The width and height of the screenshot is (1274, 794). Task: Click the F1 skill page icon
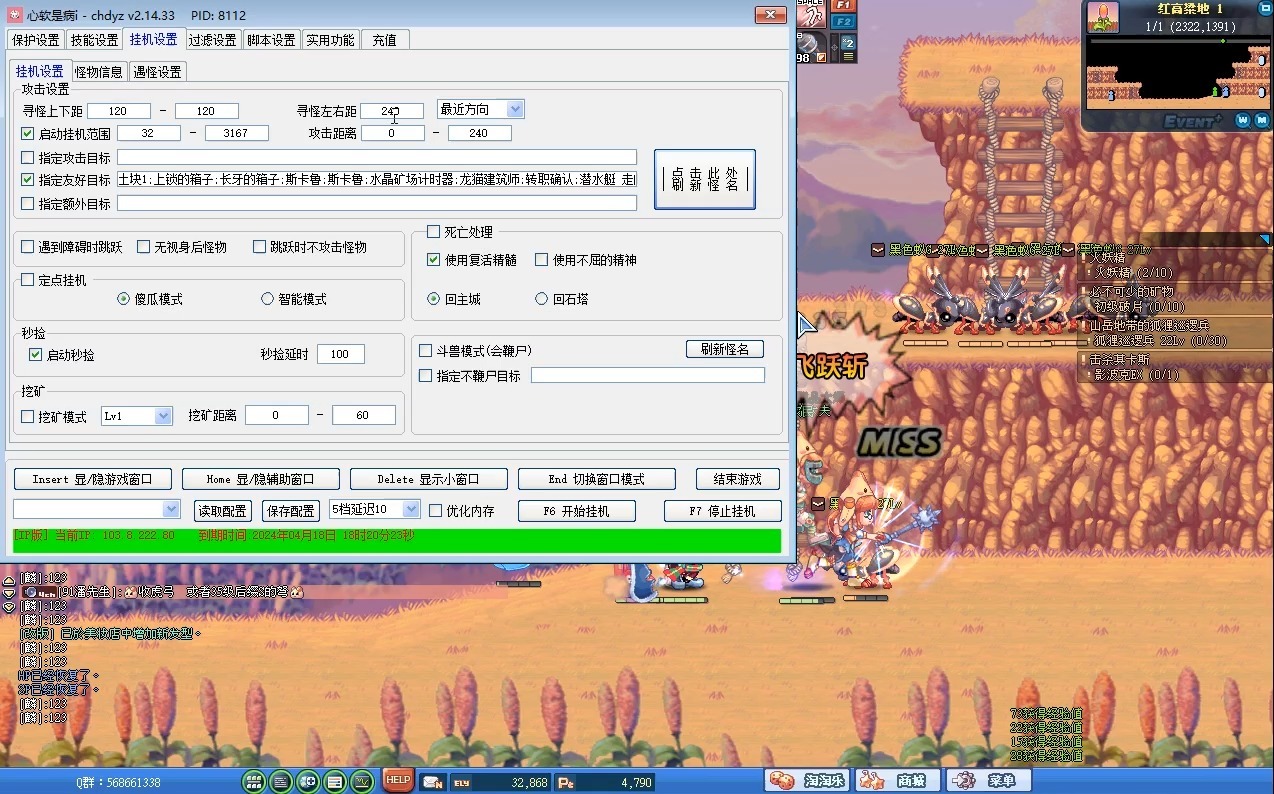(843, 6)
